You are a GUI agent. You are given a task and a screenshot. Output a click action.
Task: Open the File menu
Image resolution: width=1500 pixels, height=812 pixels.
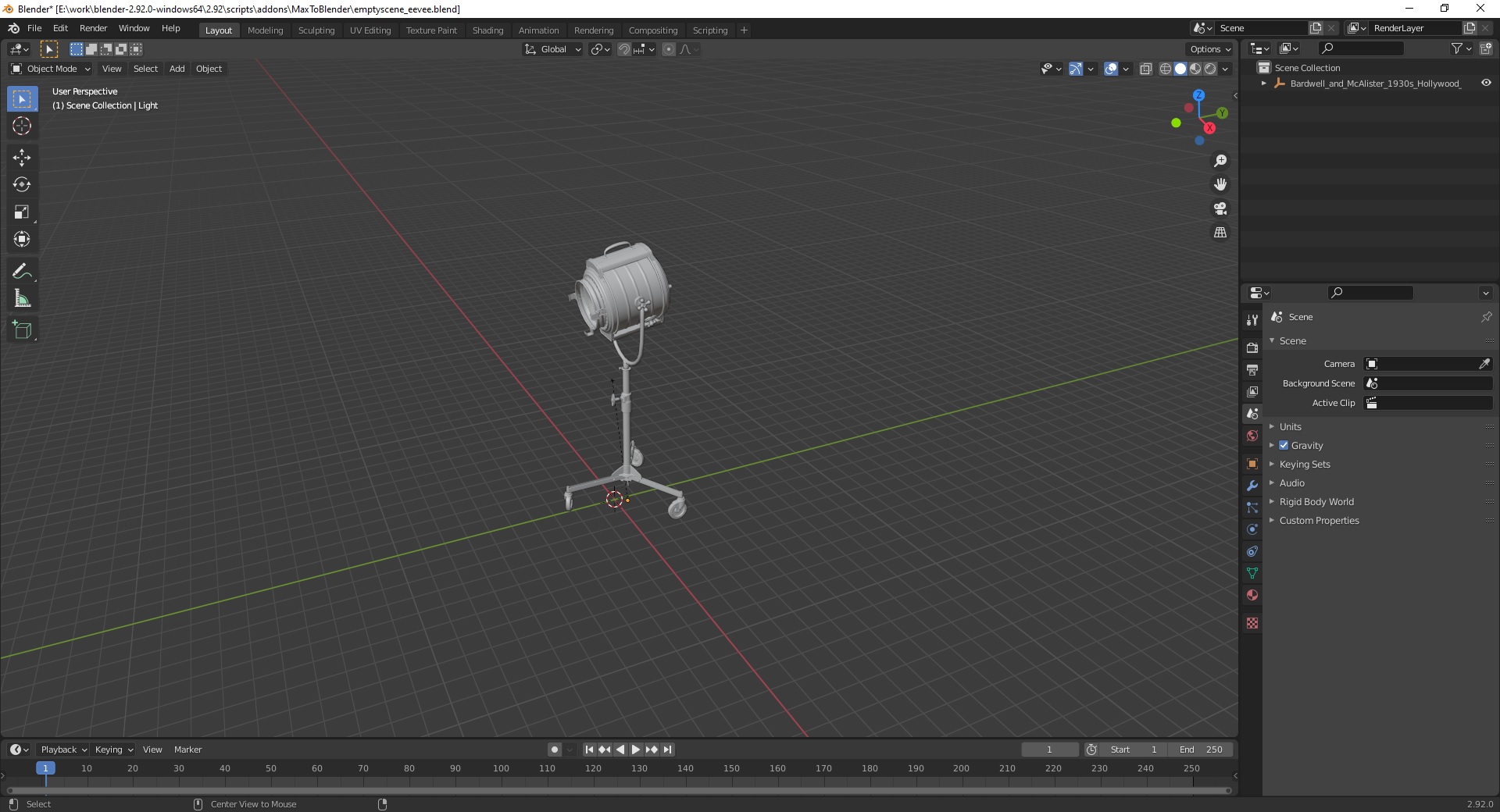[34, 28]
